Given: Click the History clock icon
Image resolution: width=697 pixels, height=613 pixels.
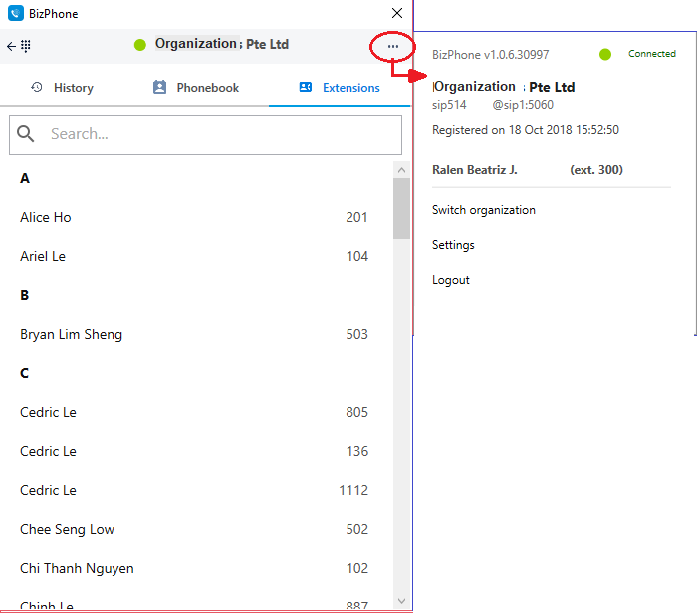Looking at the screenshot, I should pos(36,87).
